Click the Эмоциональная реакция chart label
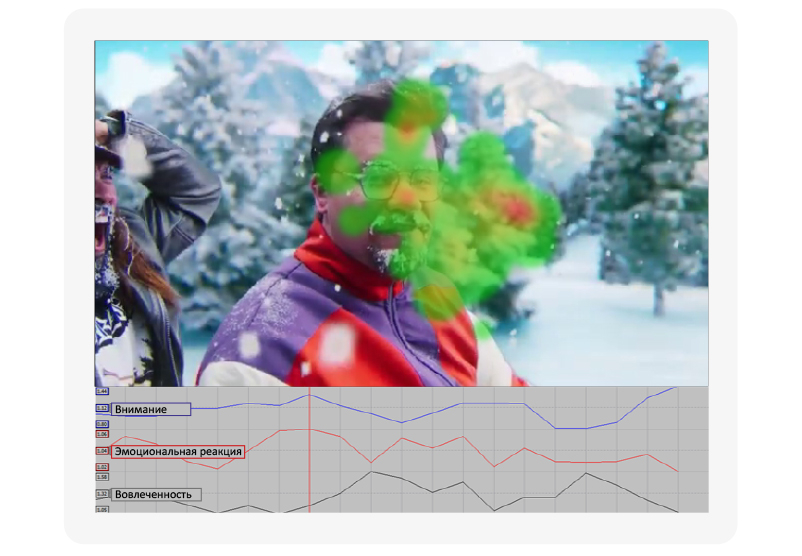 [178, 452]
